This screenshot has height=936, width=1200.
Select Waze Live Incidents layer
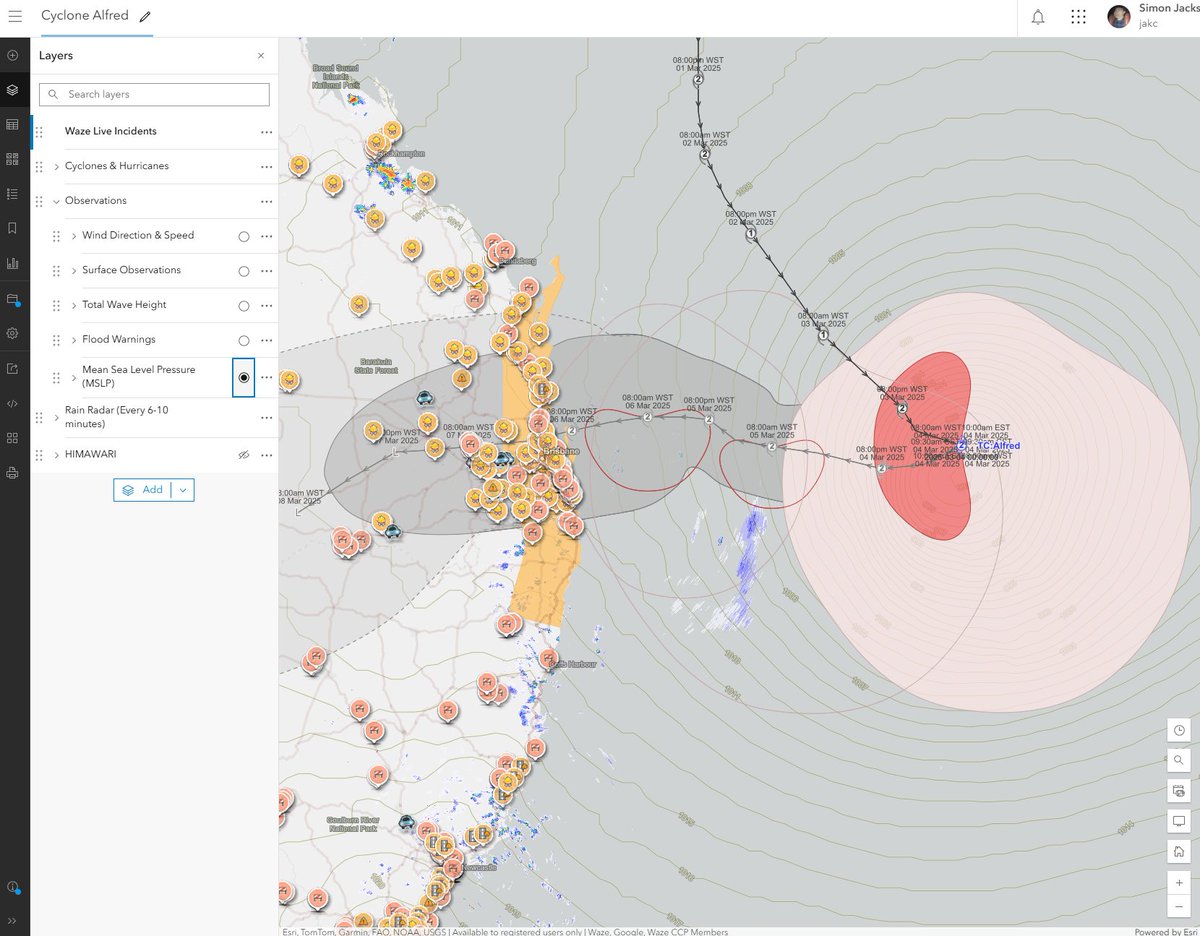tap(110, 131)
